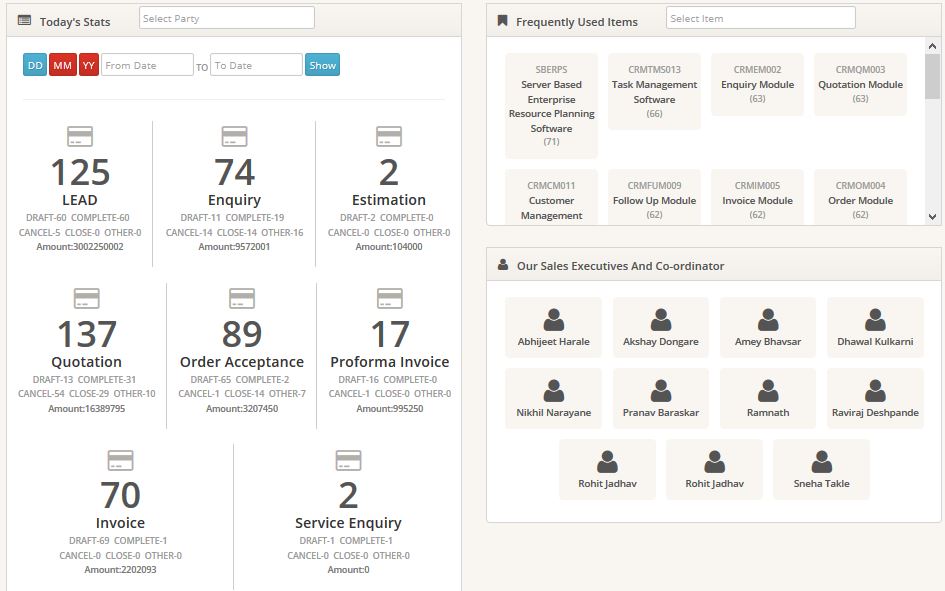
Task: Select sales executive Ramnath
Action: (x=767, y=397)
